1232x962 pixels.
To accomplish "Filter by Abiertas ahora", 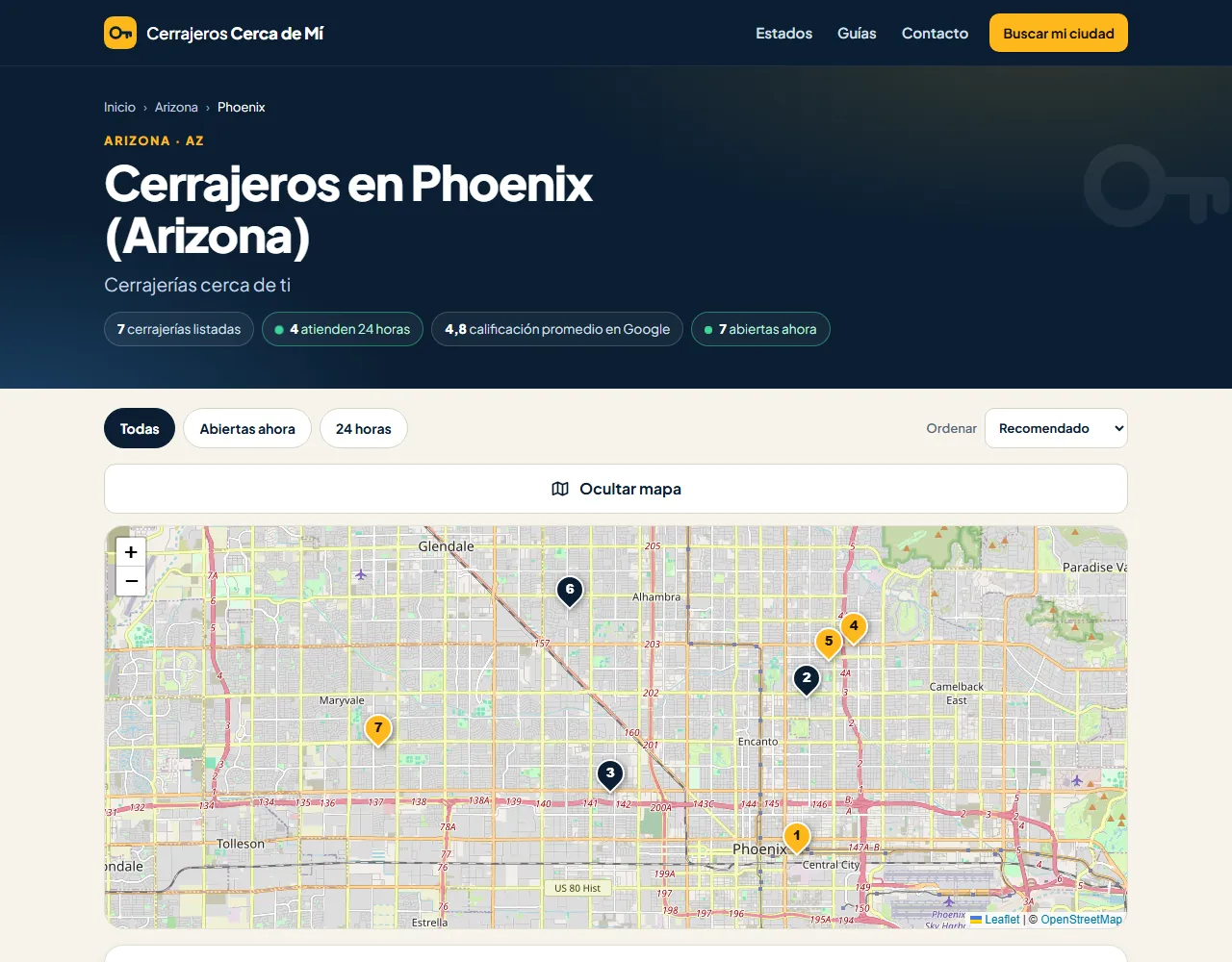I will click(x=247, y=429).
